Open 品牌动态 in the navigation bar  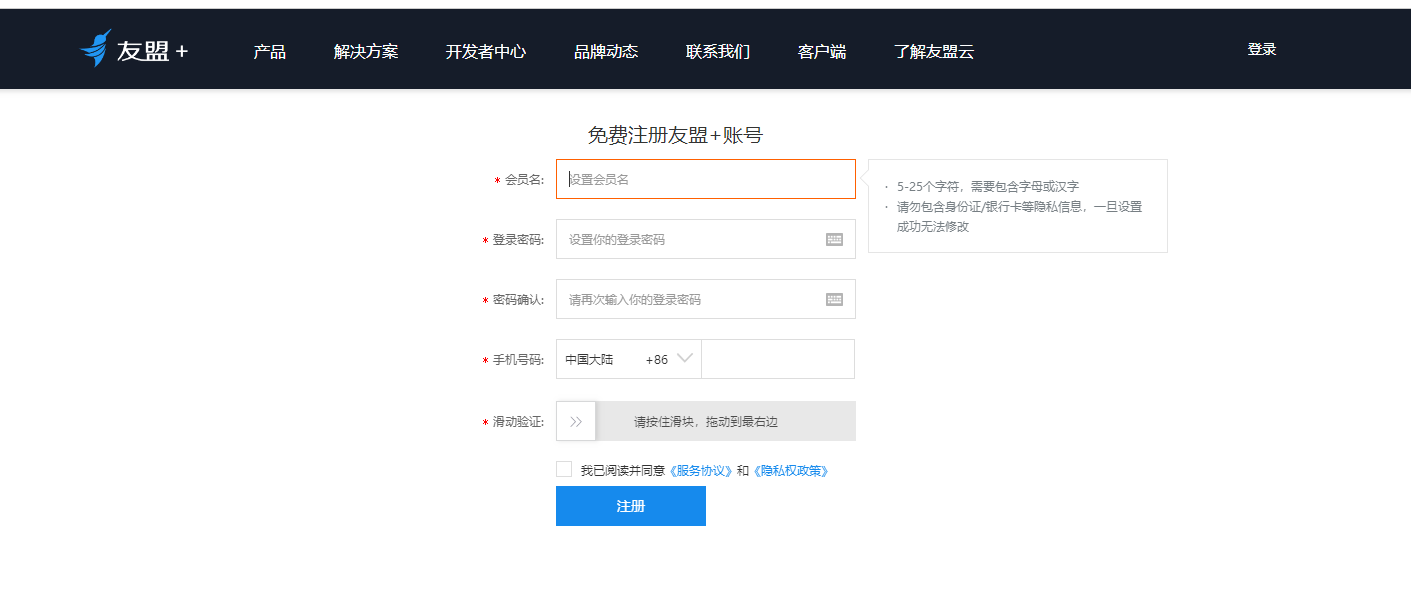click(x=606, y=52)
